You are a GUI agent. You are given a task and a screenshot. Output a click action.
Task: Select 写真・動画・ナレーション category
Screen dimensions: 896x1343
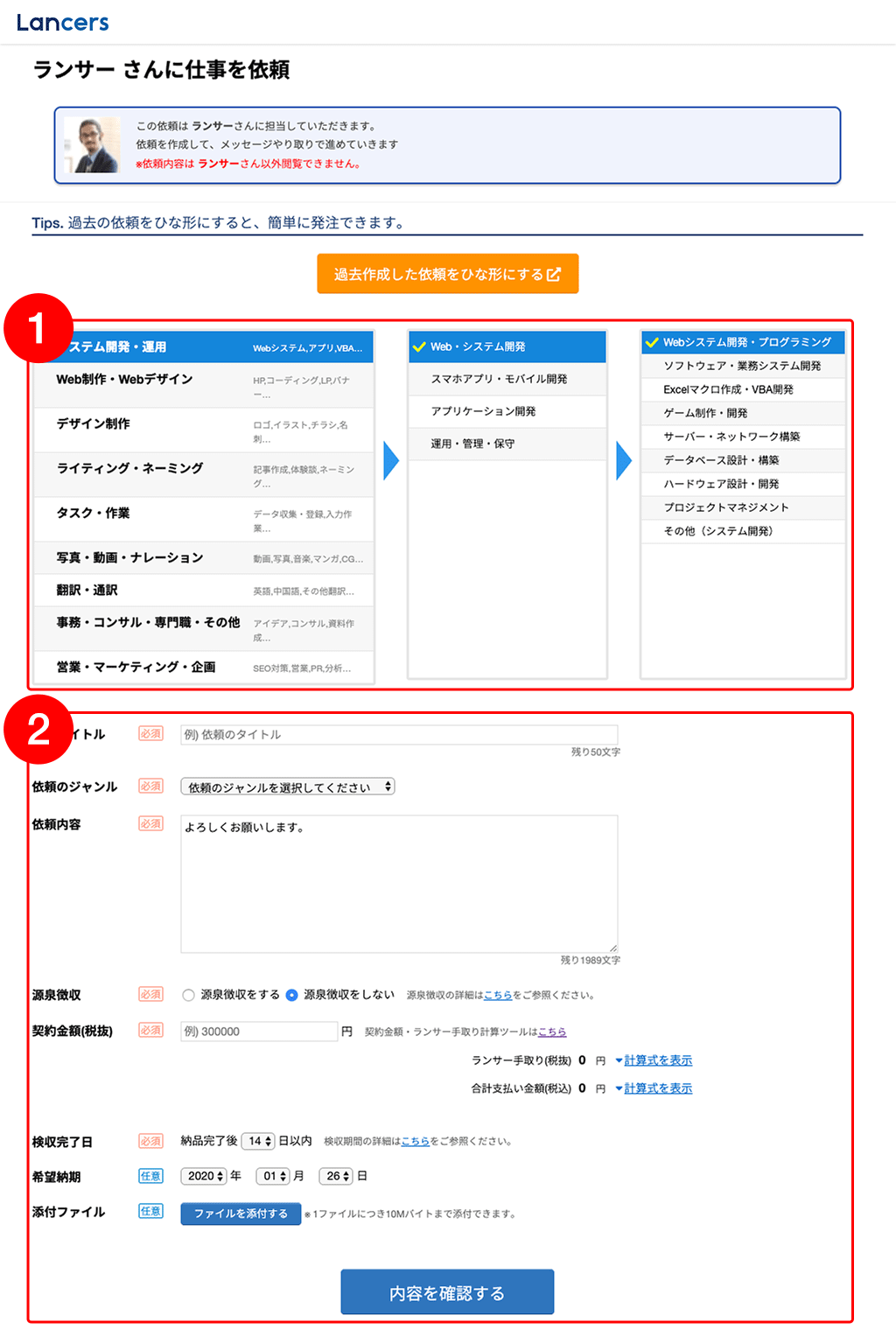pyautogui.click(x=204, y=557)
